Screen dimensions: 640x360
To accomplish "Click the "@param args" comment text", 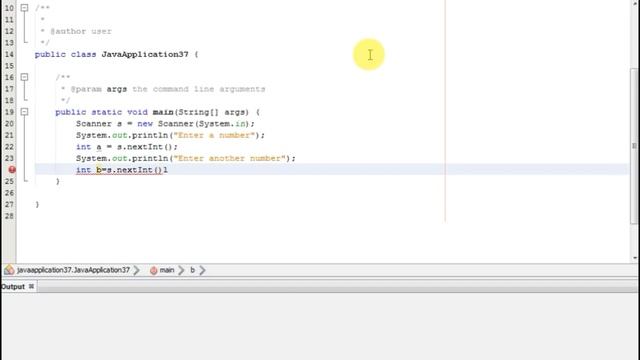I will (98, 89).
